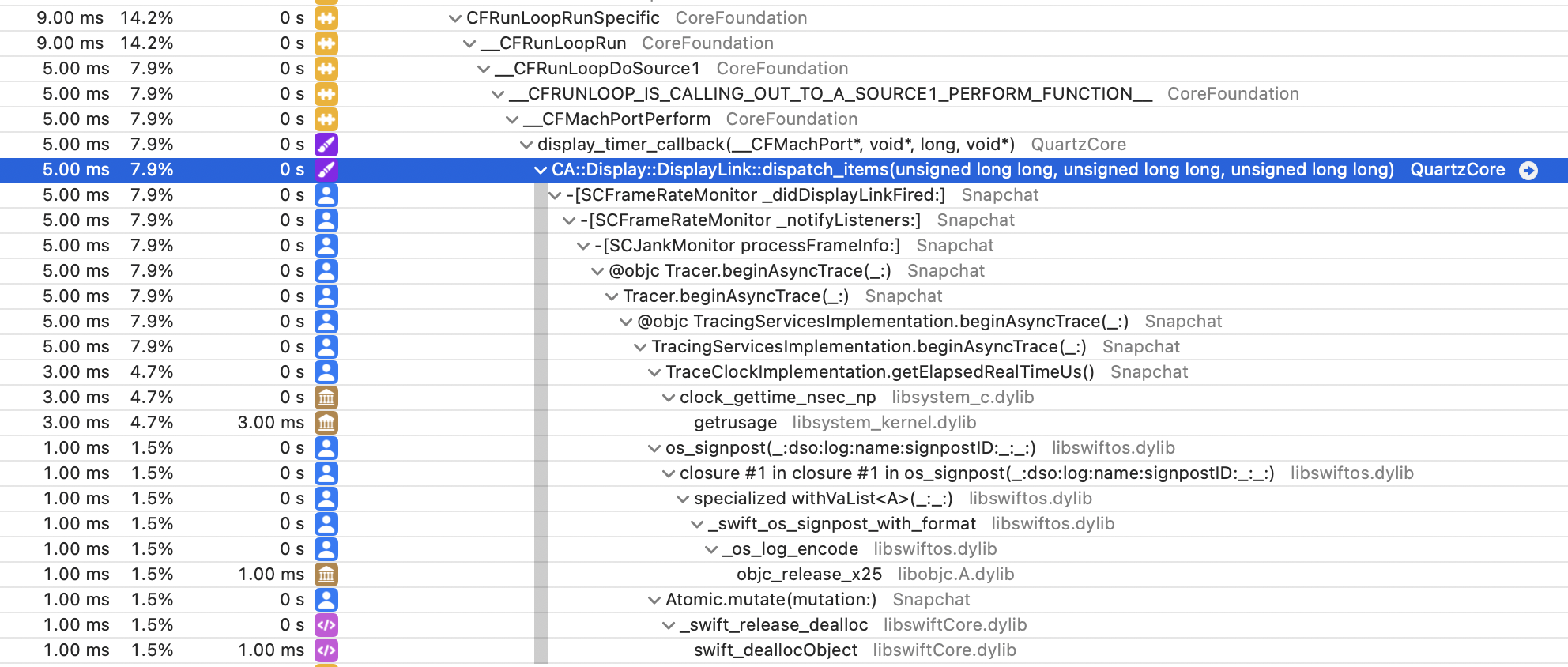Click the system library icon beside objc_release_x25
1568x667 pixels.
click(x=326, y=575)
